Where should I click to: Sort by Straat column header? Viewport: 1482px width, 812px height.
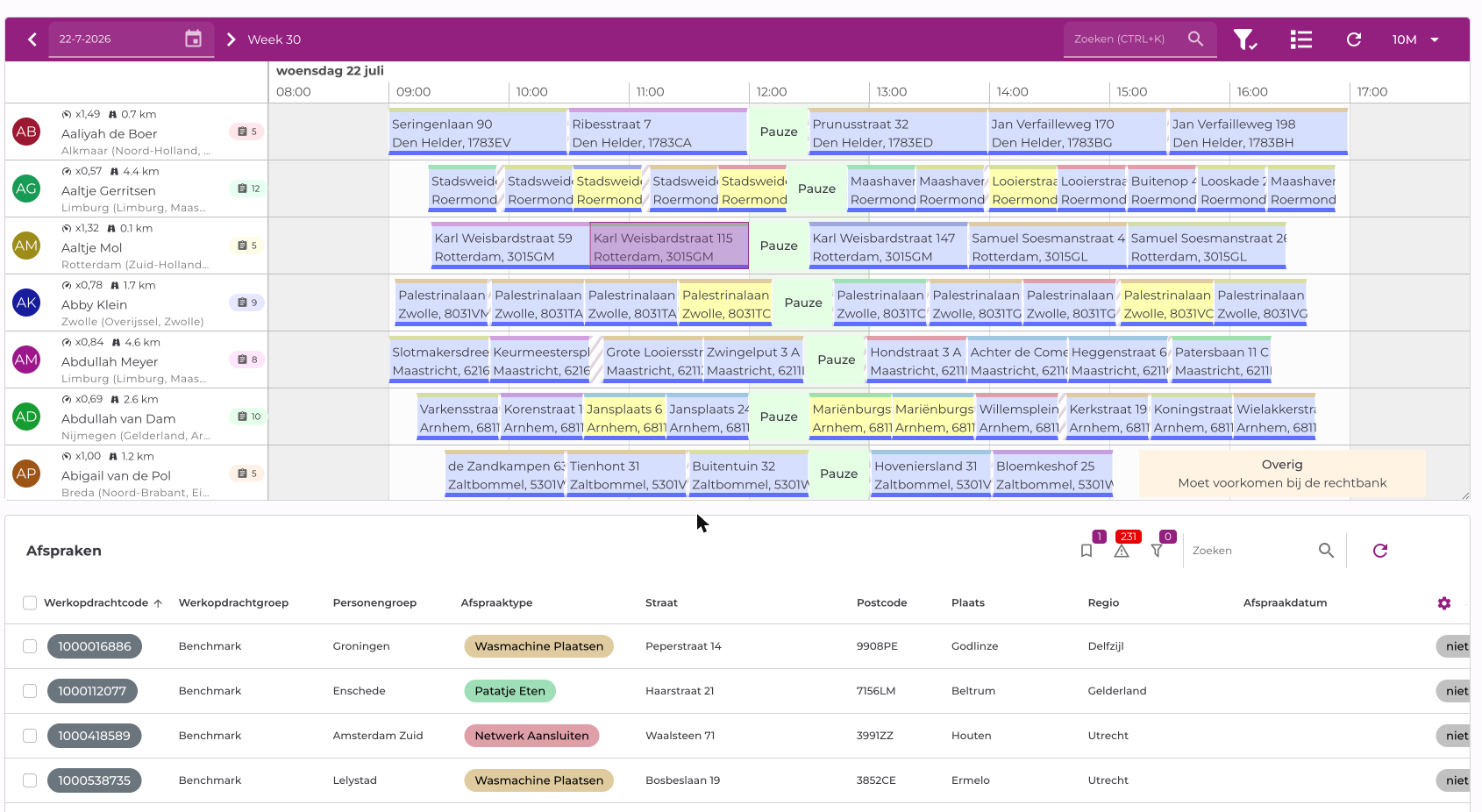point(661,603)
